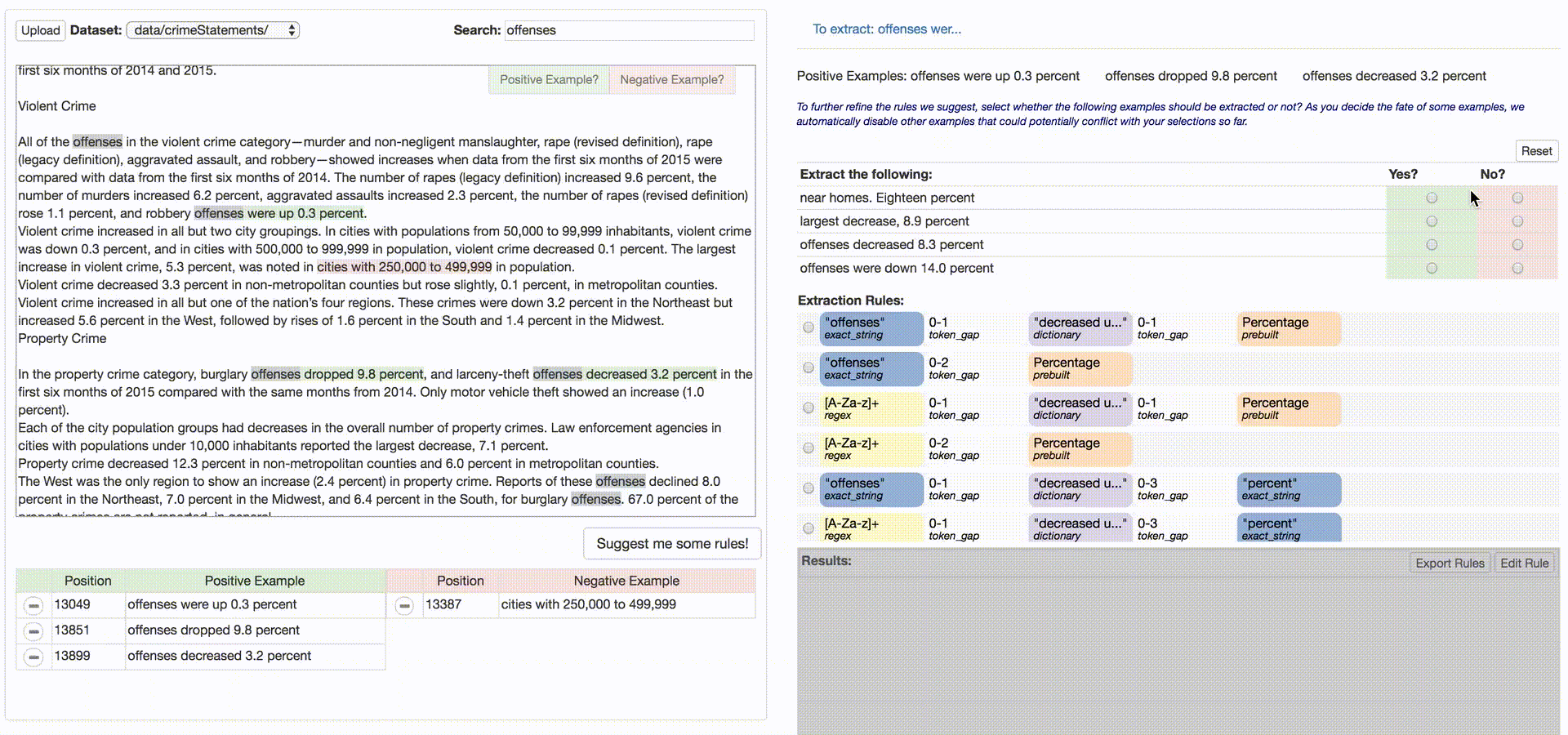
Task: Select Yes for 'near homes. Eighteen percent'
Action: coord(1432,198)
